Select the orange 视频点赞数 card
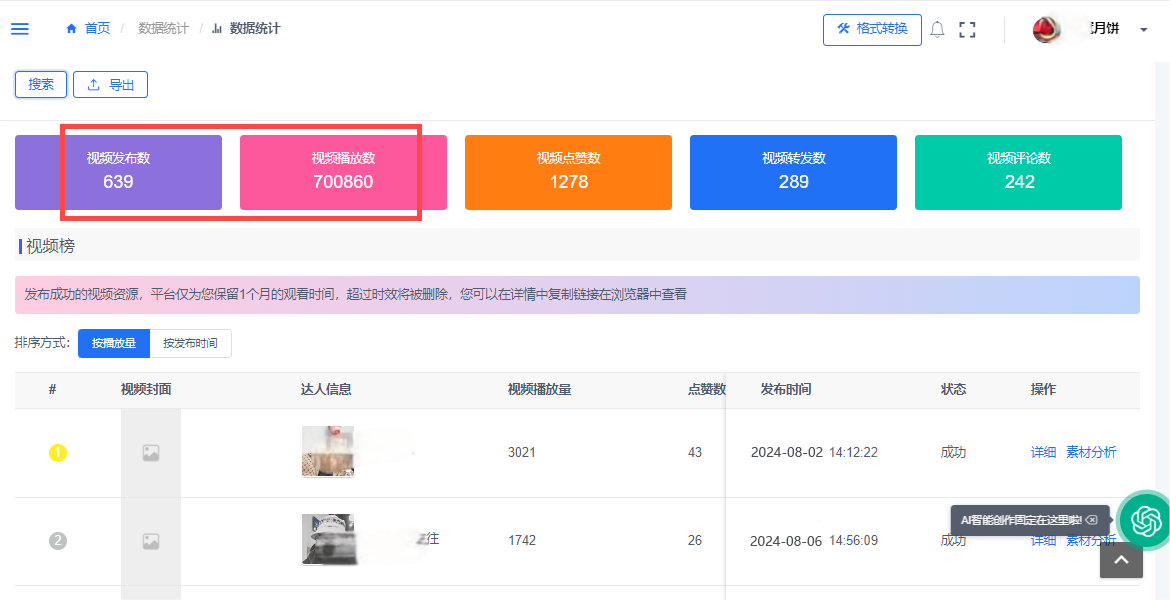Viewport: 1170px width, 600px height. [568, 172]
